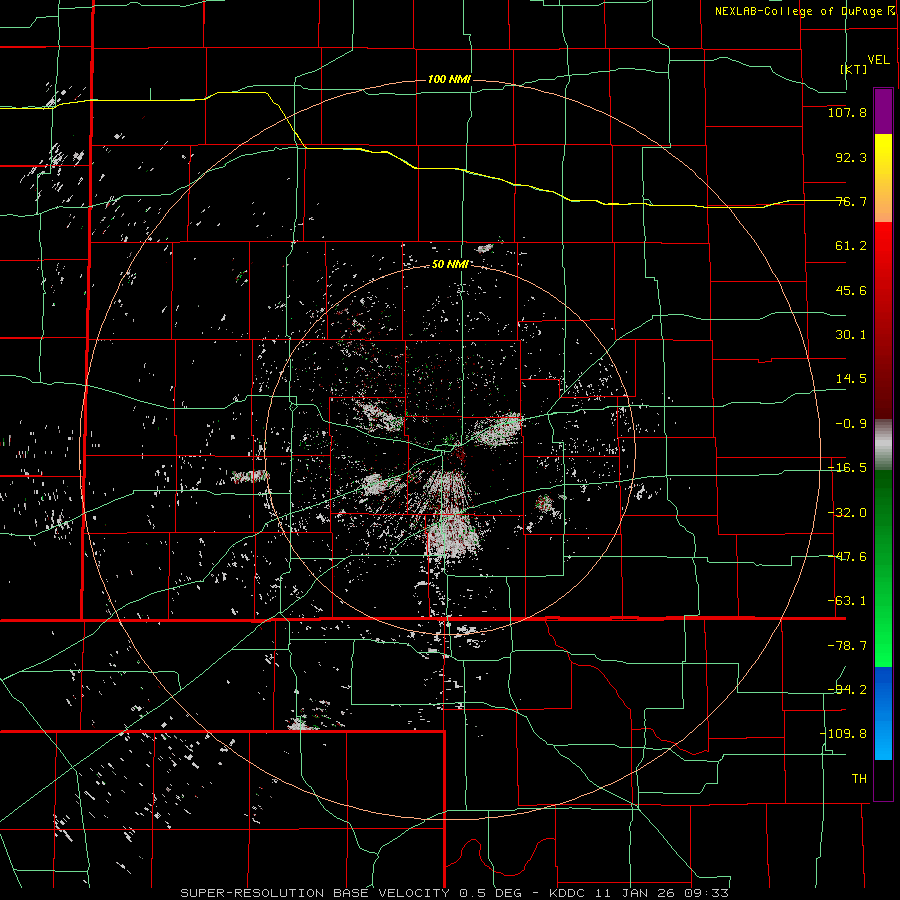This screenshot has width=900, height=900.
Task: Click the 92.3 velocity scale value
Action: 851,157
